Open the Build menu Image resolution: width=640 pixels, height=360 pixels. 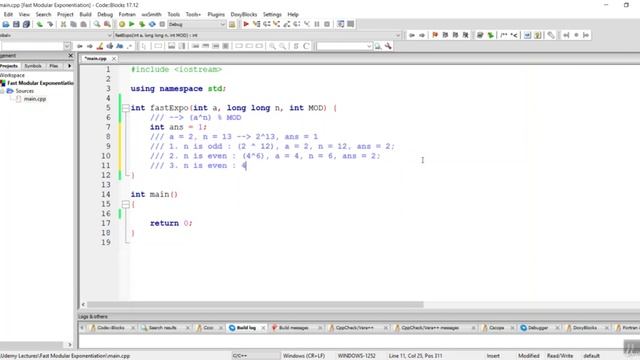85,14
